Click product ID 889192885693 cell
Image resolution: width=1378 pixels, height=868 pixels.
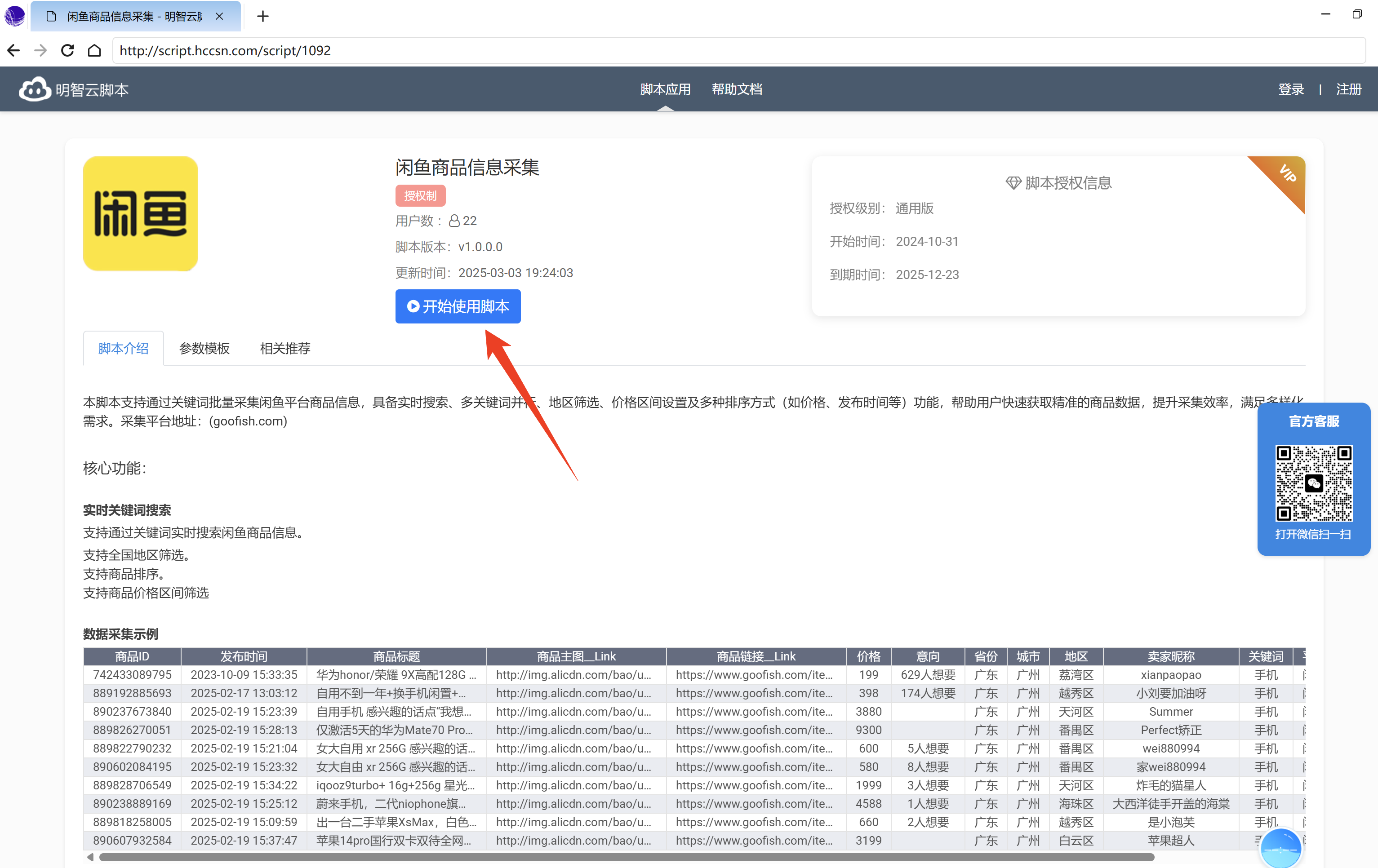coord(132,693)
